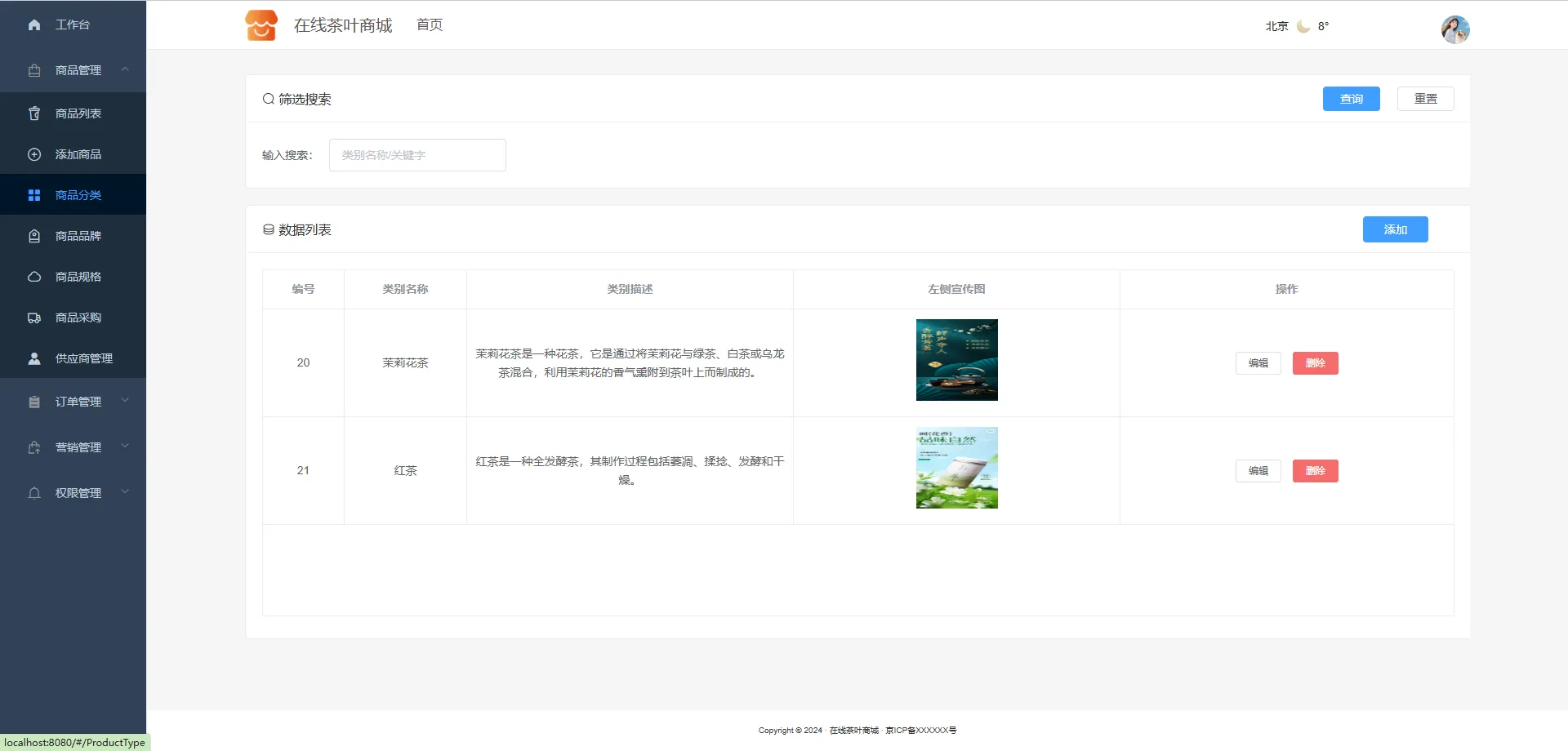Expand the 营销管理 menu
Image resolution: width=1568 pixels, height=751 pixels.
(125, 447)
